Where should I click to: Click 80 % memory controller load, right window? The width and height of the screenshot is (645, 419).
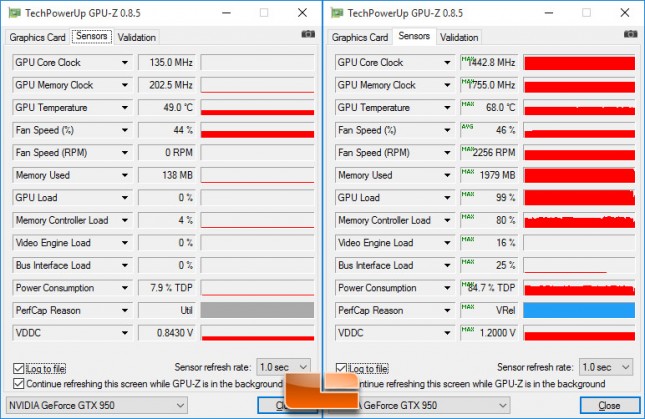(x=488, y=220)
